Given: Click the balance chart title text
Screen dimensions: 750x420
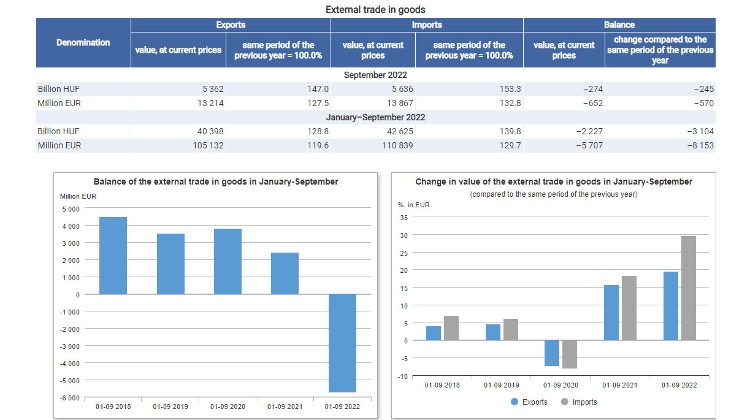Looking at the screenshot, I should tap(215, 181).
